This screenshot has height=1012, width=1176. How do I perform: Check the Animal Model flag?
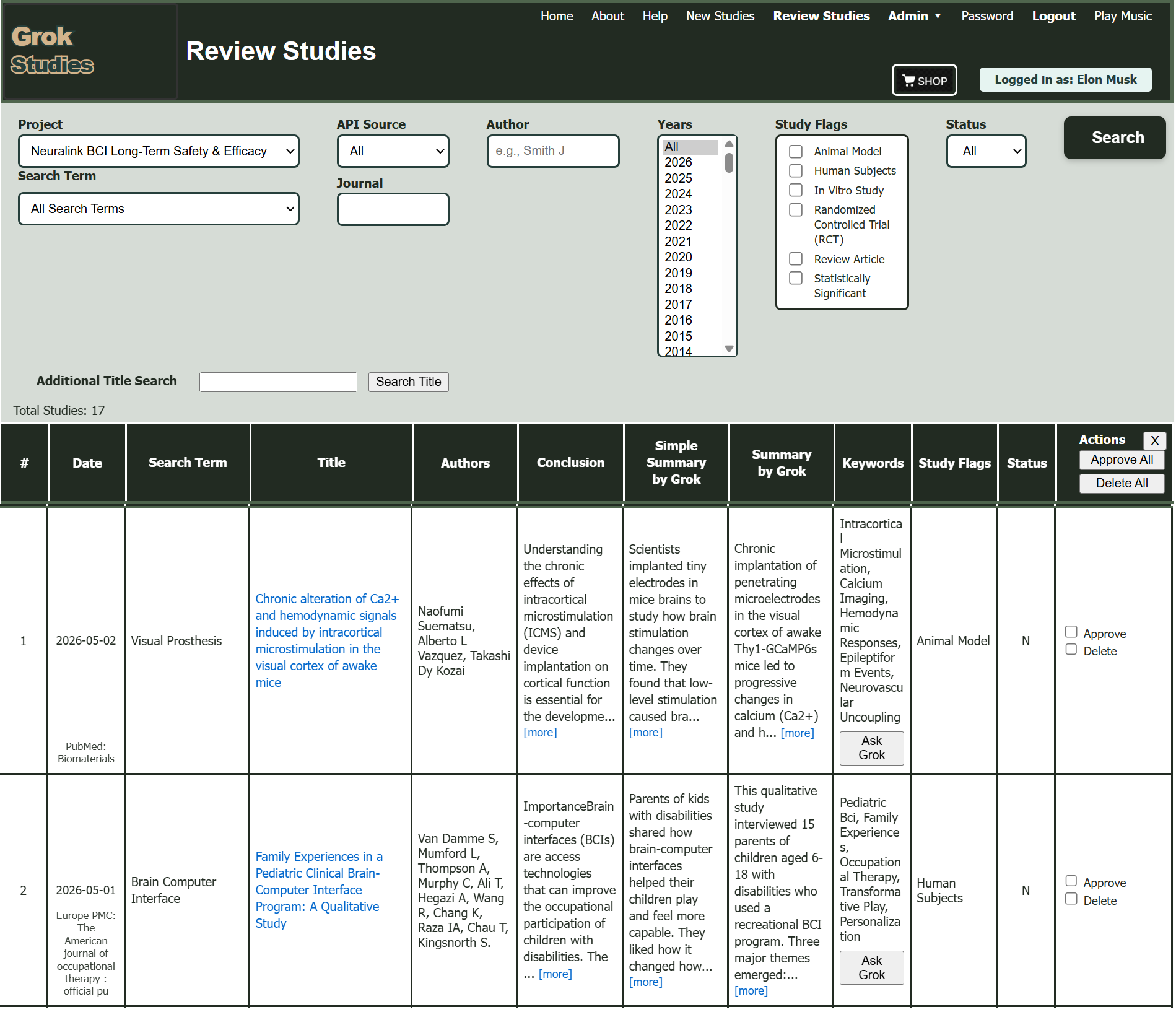796,152
